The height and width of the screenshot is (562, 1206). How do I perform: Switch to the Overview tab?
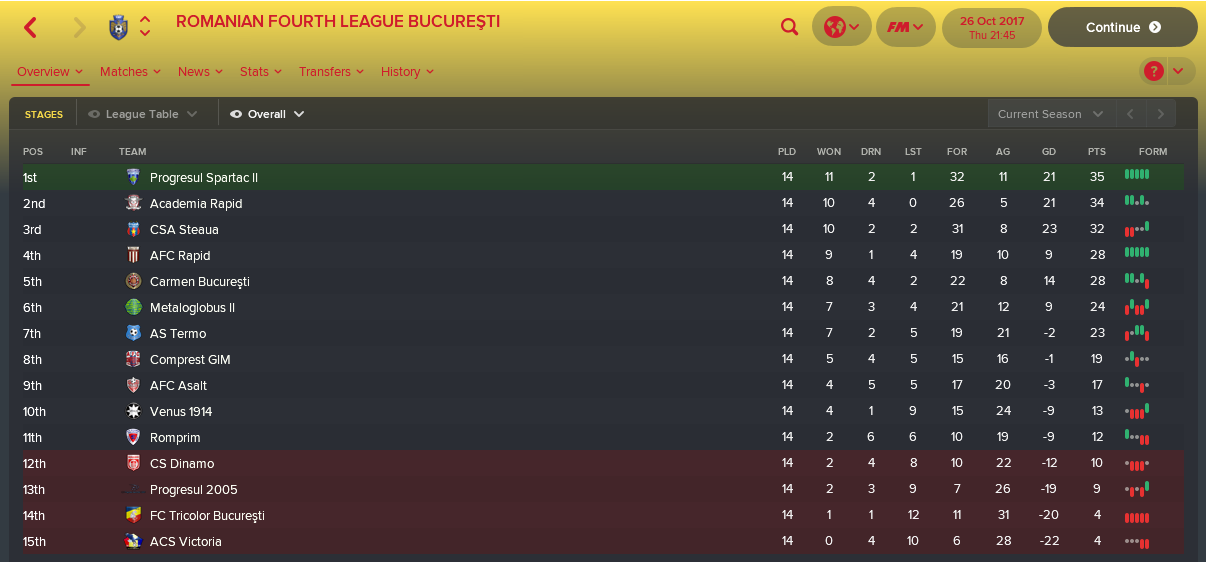(x=50, y=72)
